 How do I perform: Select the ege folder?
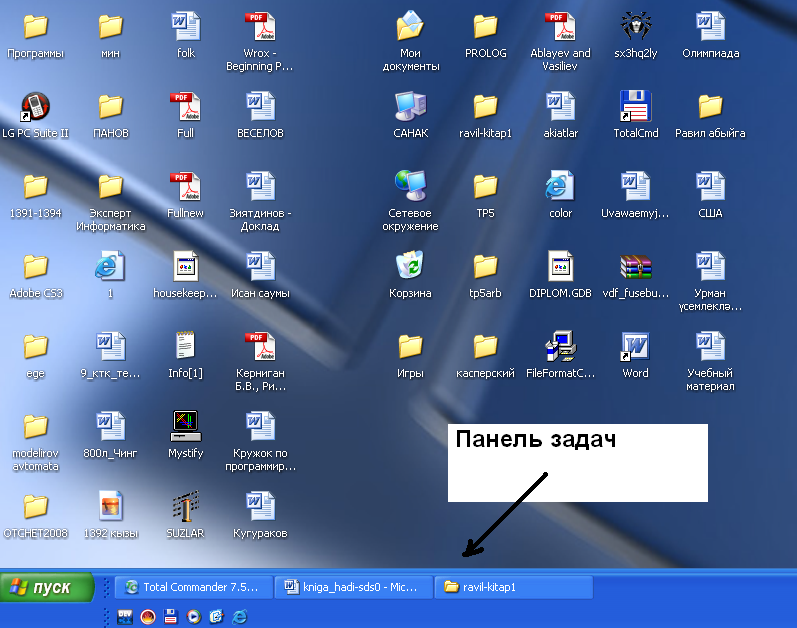tap(36, 347)
